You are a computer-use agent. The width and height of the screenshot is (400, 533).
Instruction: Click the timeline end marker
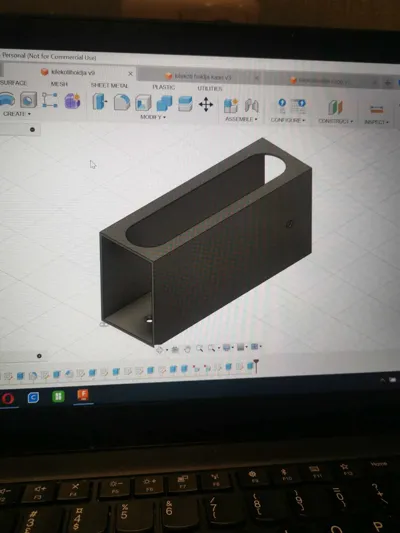pos(256,366)
